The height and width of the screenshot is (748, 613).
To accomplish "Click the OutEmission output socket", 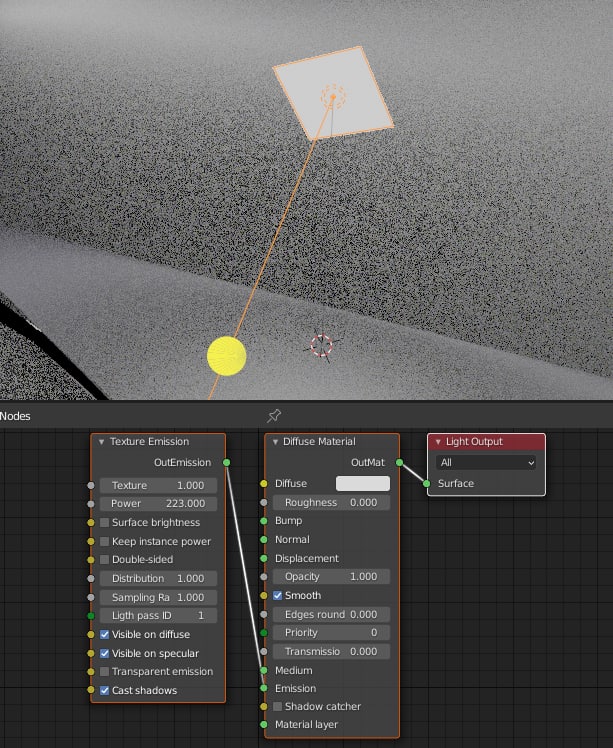I will 227,462.
